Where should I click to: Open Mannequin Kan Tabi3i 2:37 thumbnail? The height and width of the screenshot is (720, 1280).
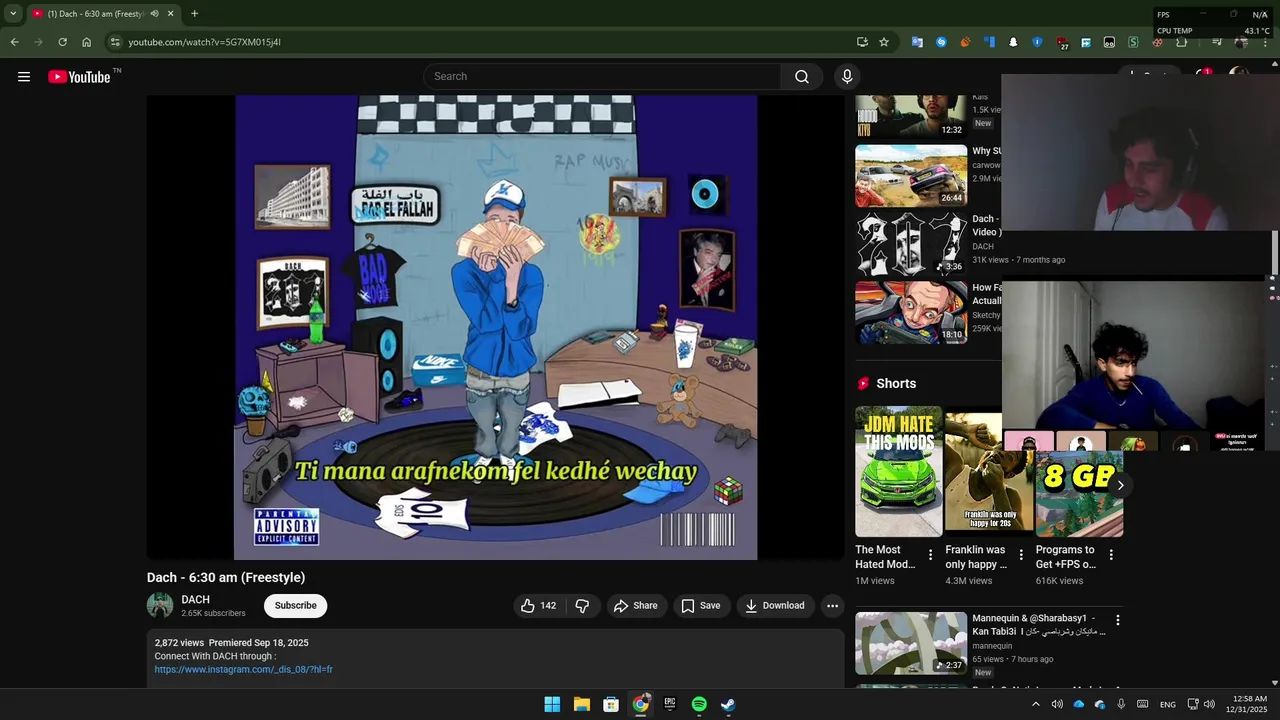click(x=911, y=643)
